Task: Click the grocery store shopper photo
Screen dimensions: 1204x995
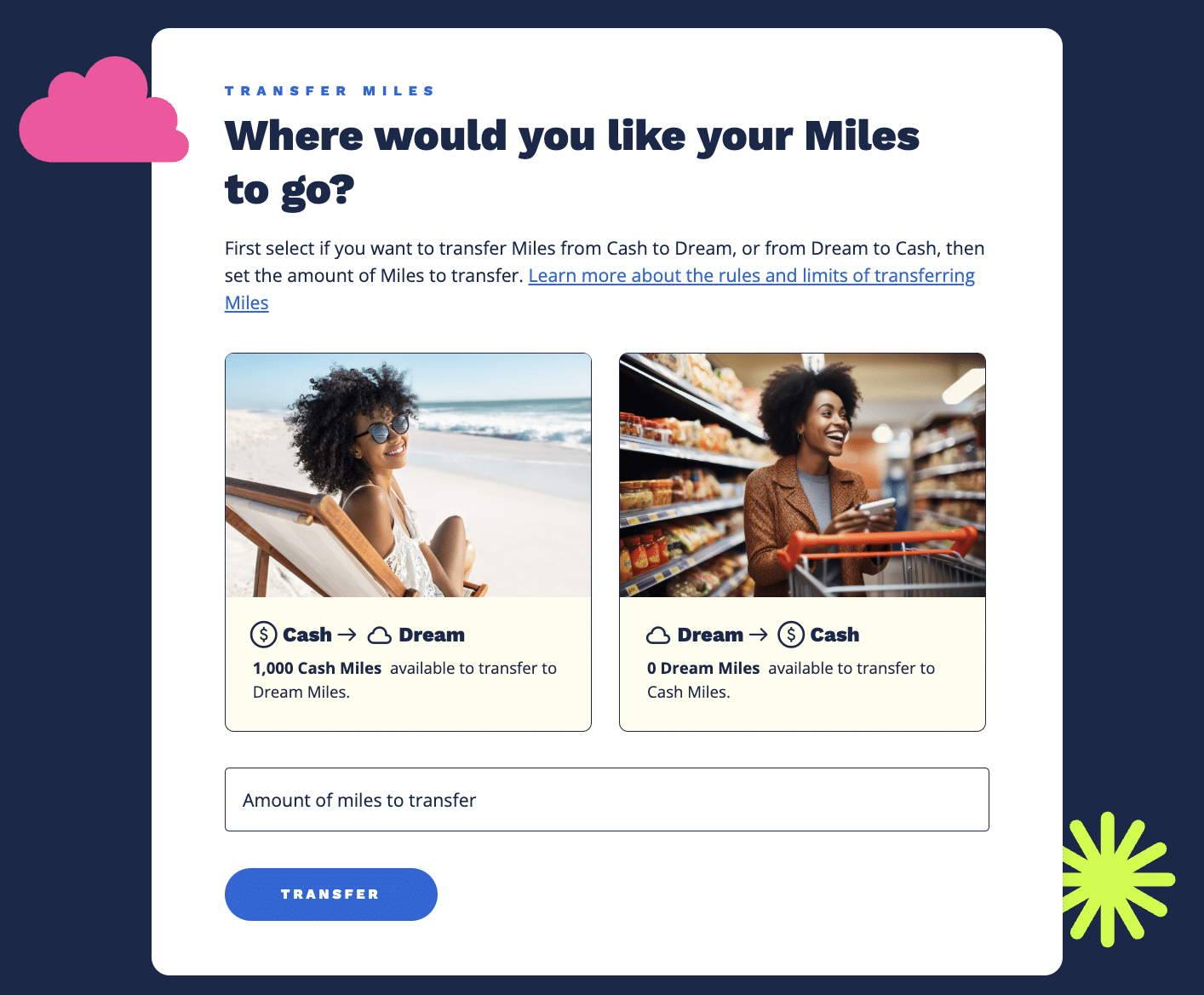Action: click(x=802, y=475)
